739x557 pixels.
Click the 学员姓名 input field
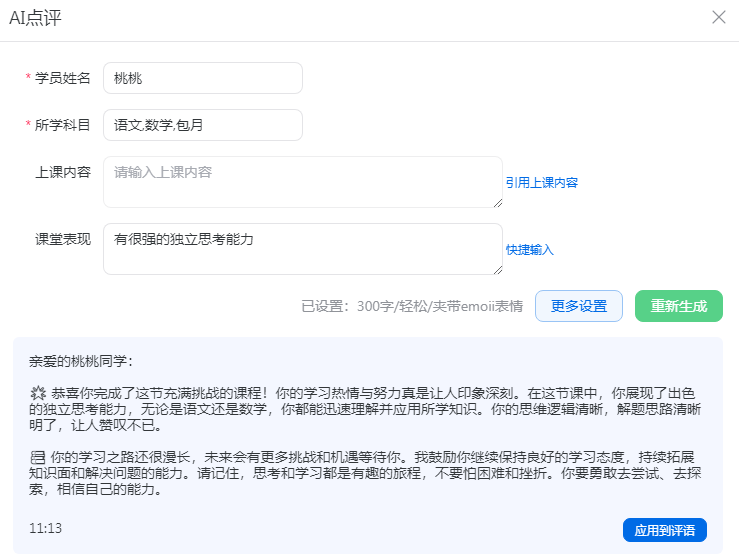[202, 78]
